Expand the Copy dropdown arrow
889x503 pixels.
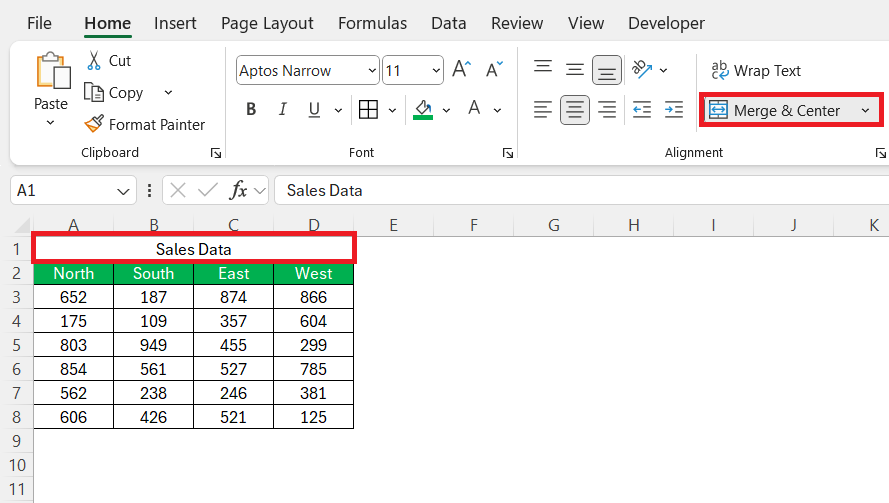[x=168, y=92]
